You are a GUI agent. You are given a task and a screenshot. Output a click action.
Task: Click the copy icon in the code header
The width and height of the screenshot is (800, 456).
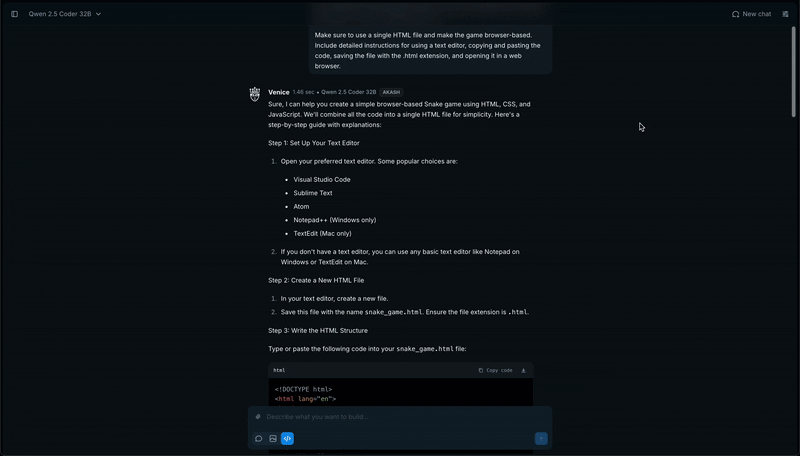(481, 370)
